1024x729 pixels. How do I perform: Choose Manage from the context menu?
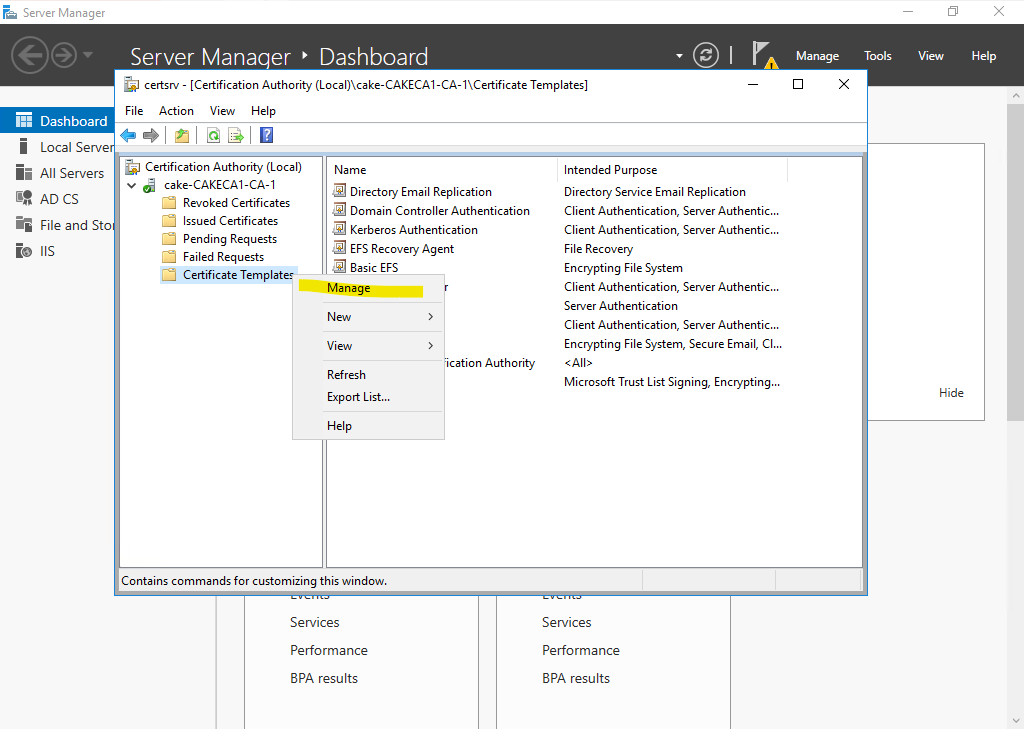369,288
